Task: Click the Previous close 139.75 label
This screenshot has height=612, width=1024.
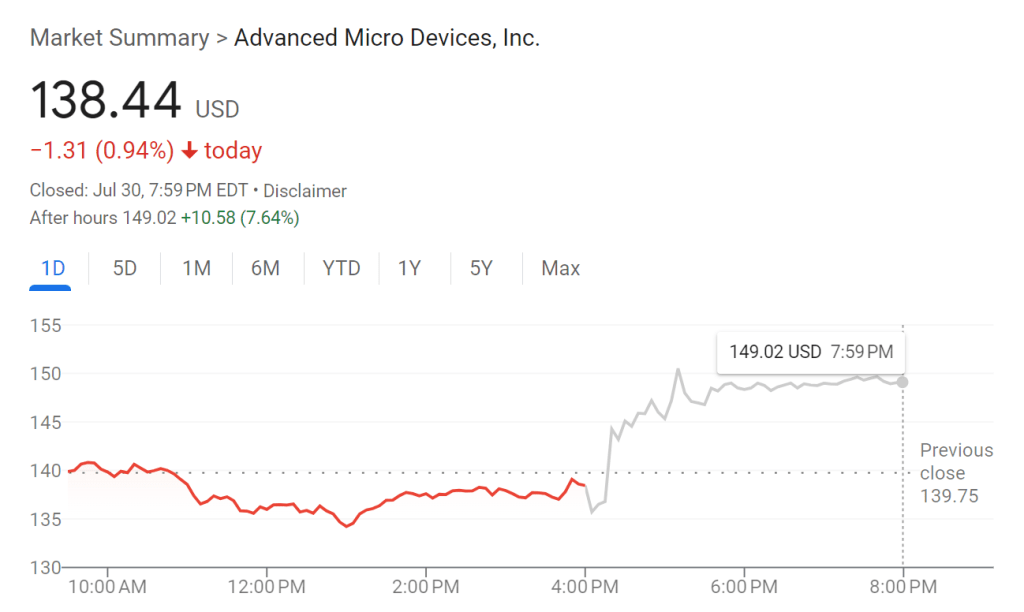Action: [956, 473]
